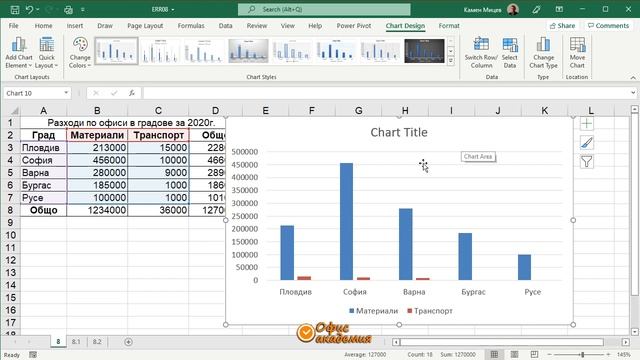Image resolution: width=640 pixels, height=360 pixels.
Task: Click vertical scrollbar down arrow
Action: 635,331
